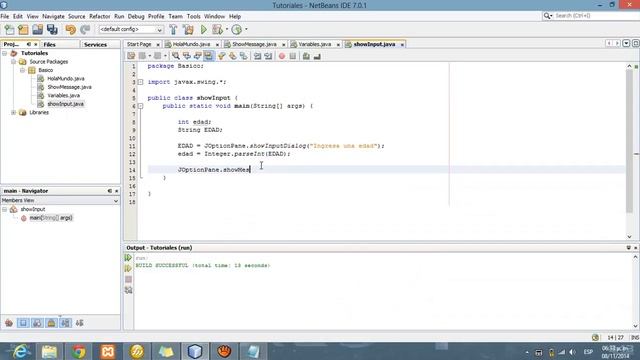Click the Find Previous Occurrence editor icon
The image size is (640, 360).
click(187, 56)
